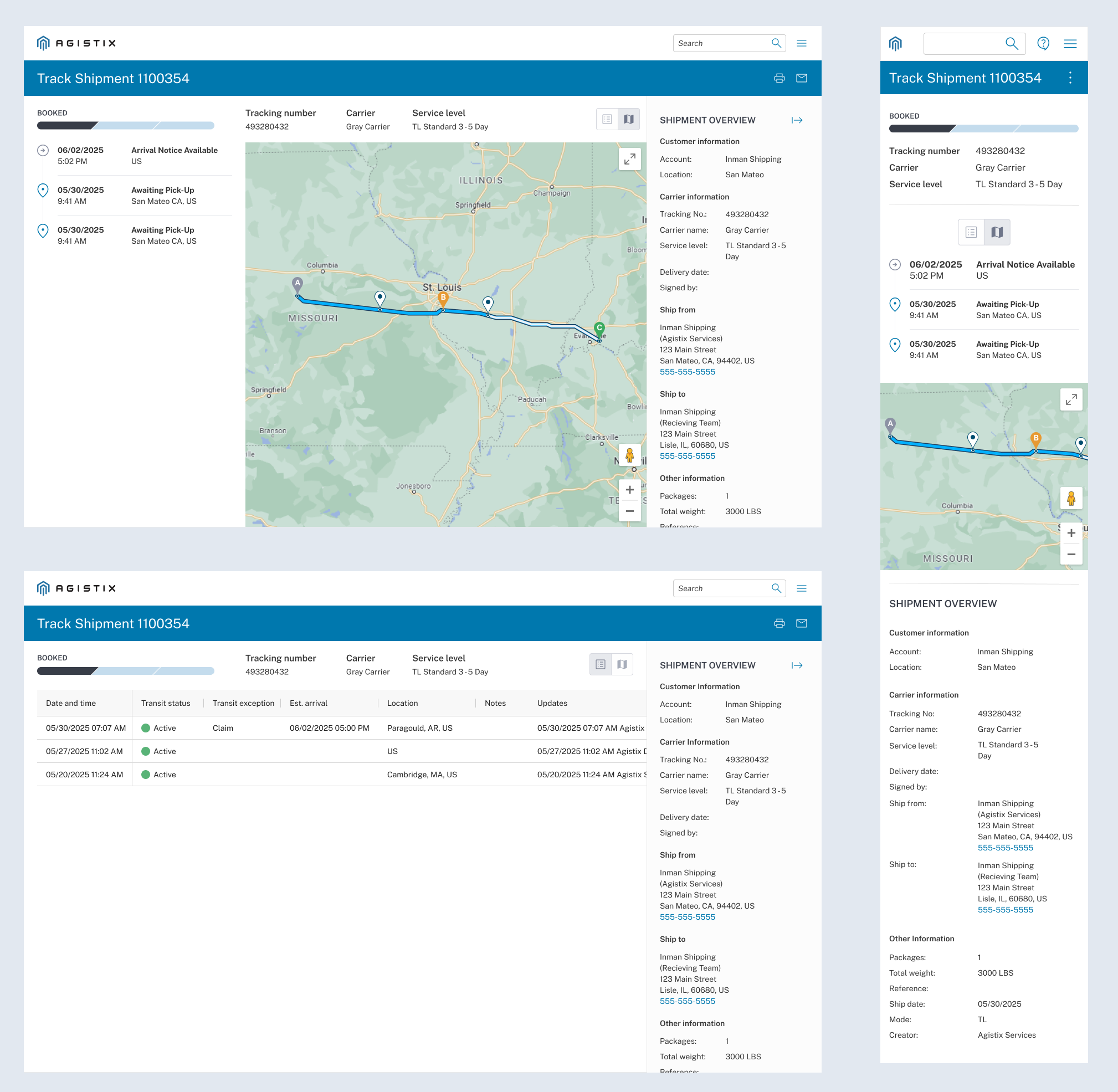
Task: Collapse Shipment Overview panel in top view
Action: (797, 120)
